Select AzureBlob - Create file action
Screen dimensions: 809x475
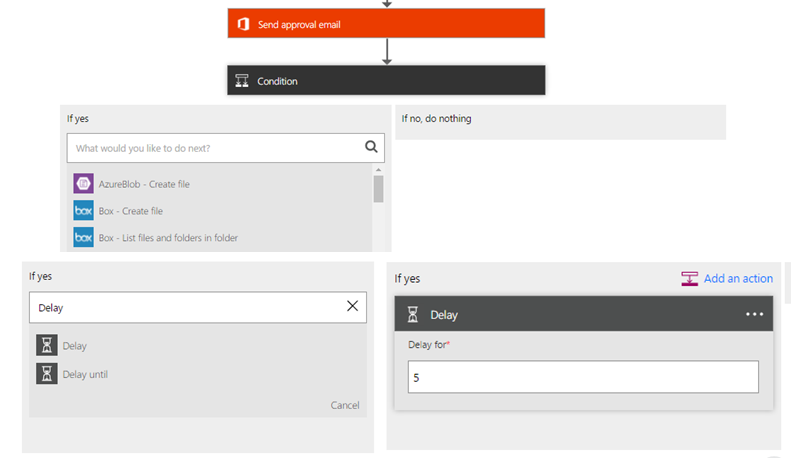144,184
